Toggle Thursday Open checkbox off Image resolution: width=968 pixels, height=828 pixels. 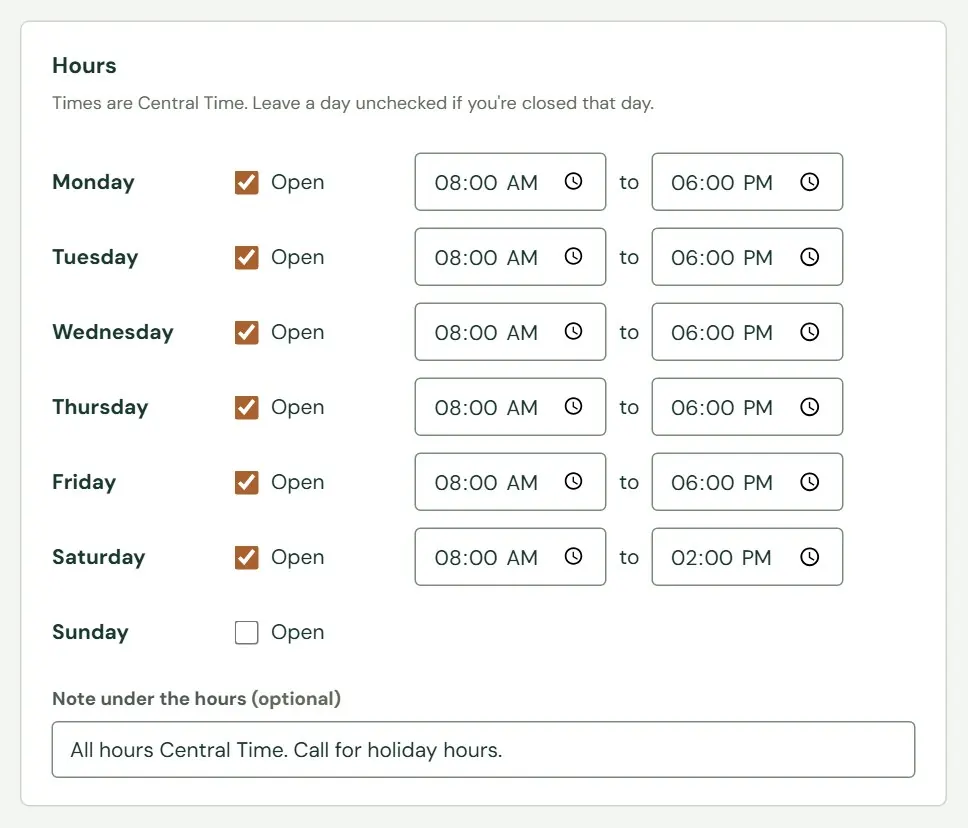246,407
